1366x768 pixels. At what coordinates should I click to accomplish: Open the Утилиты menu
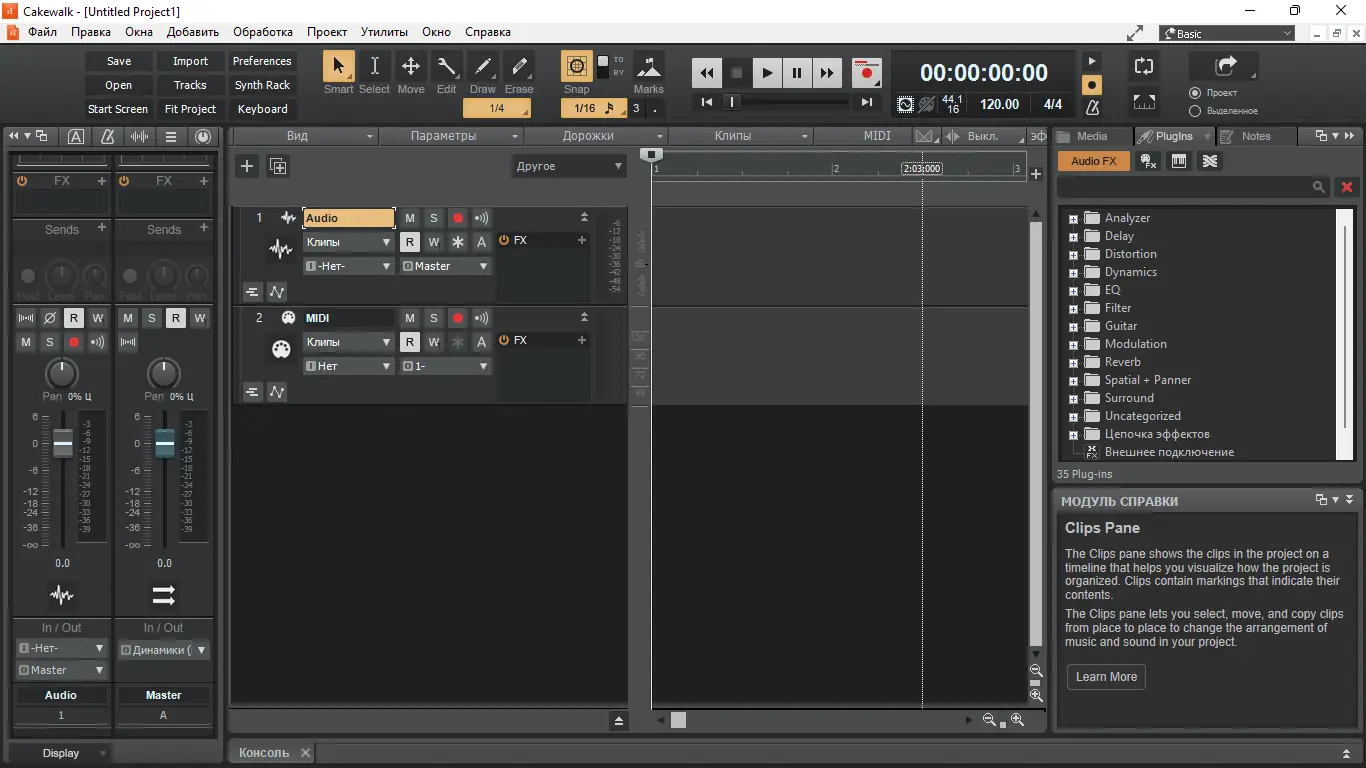pos(384,32)
